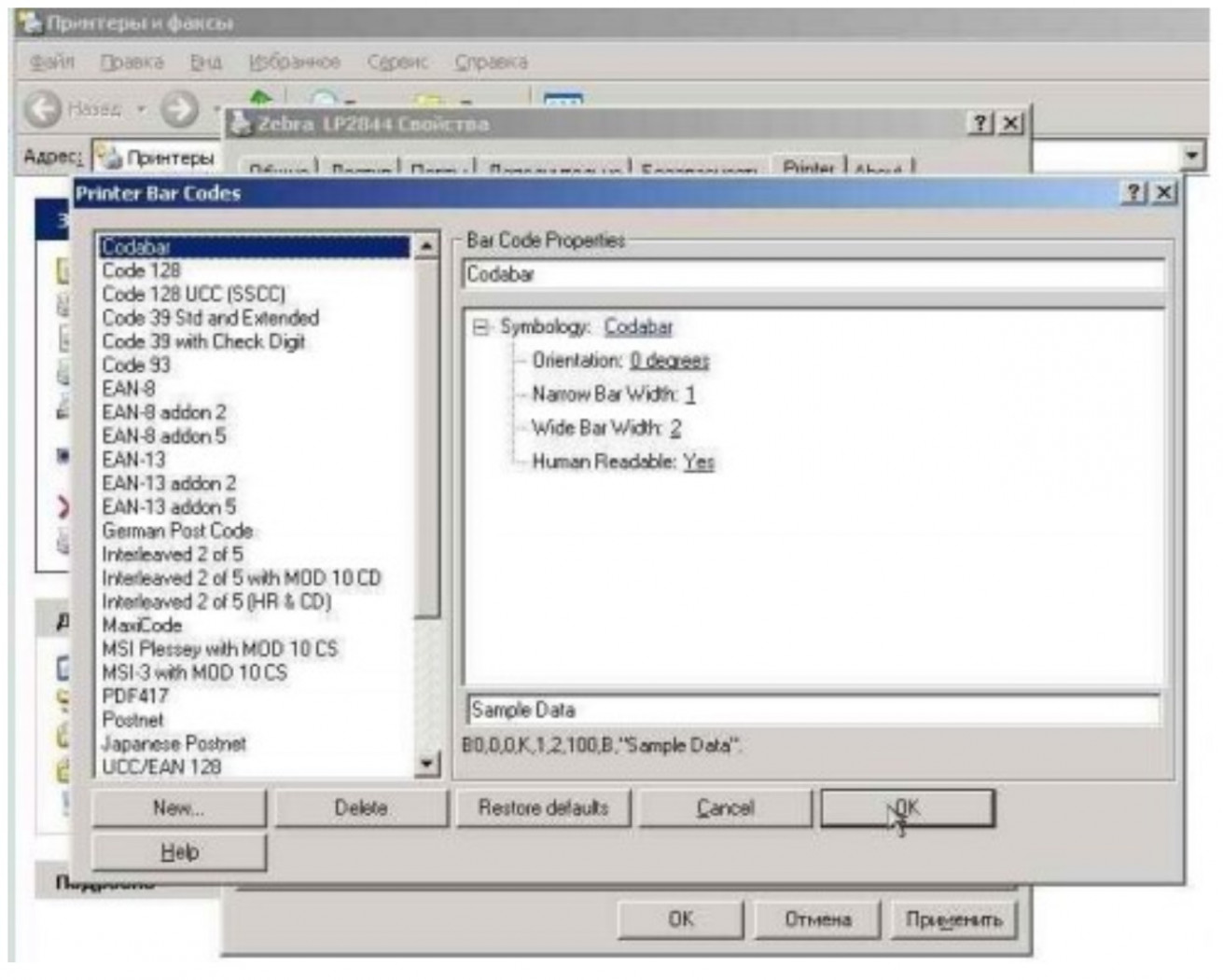Select EAN-8 addon 5 entry
Viewport: 1223px width, 980px height.
tap(164, 435)
